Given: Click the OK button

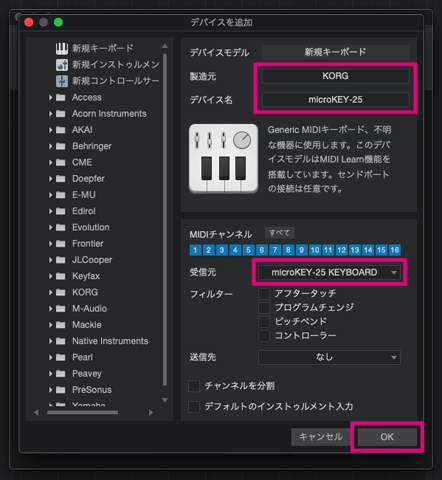Looking at the screenshot, I should pyautogui.click(x=387, y=437).
